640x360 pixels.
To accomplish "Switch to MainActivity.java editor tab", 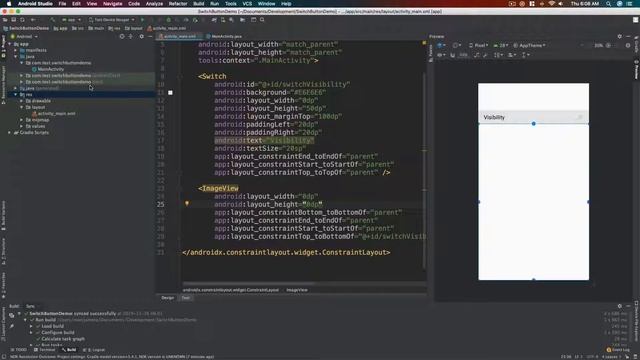I will point(224,36).
